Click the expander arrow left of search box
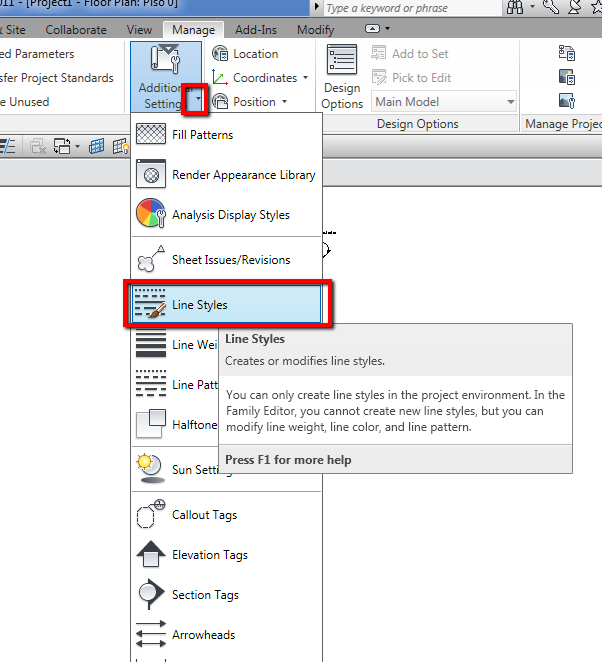This screenshot has width=602, height=662. [x=316, y=7]
